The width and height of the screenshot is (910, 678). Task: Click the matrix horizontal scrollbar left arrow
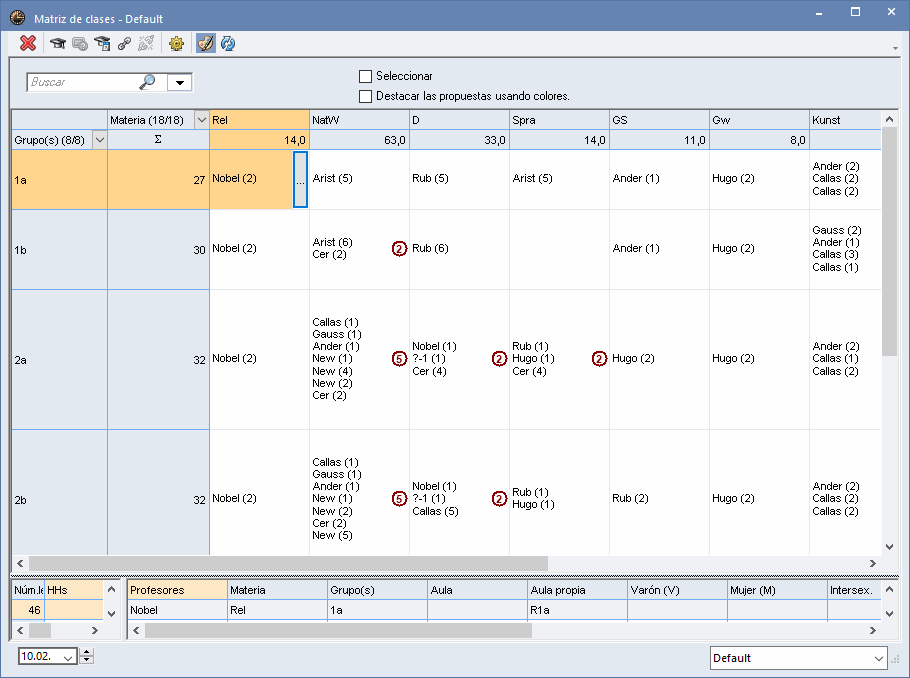click(20, 564)
